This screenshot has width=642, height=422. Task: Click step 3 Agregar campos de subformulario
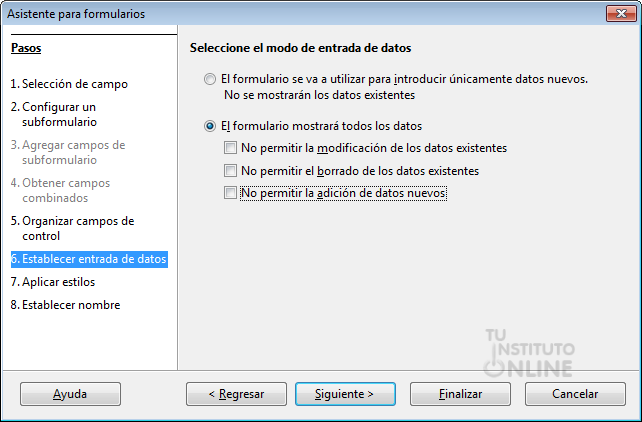(x=67, y=152)
